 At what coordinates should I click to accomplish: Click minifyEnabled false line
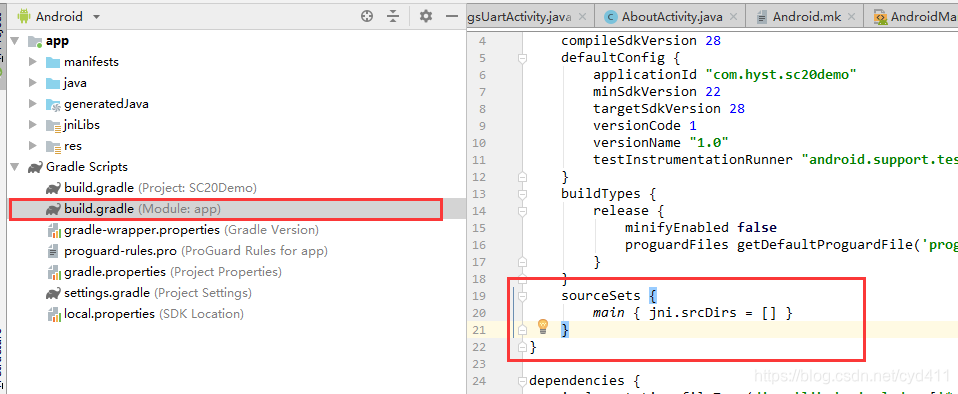click(701, 228)
